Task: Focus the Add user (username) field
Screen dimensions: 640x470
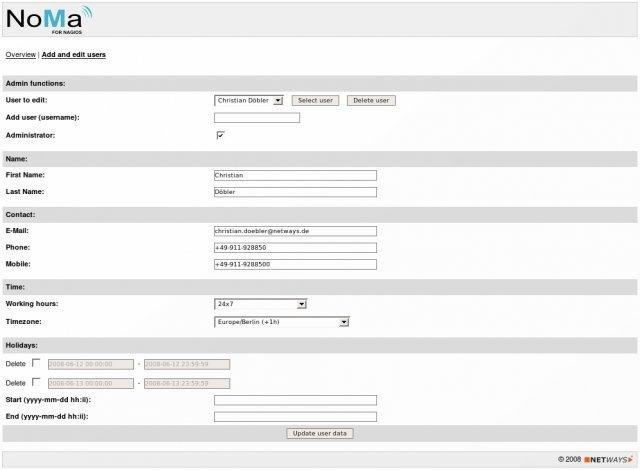Action: (x=257, y=118)
